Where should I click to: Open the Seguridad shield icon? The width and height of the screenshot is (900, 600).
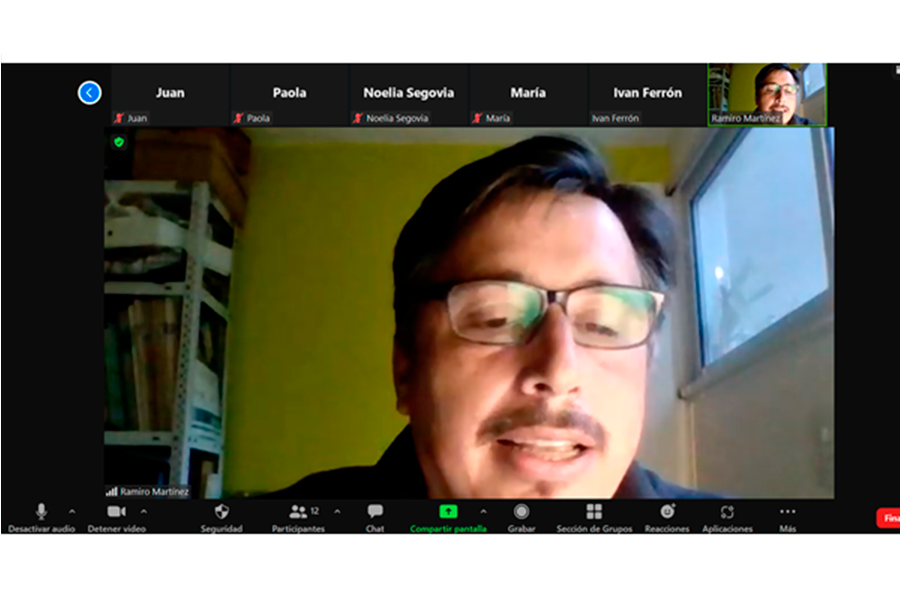pyautogui.click(x=221, y=512)
